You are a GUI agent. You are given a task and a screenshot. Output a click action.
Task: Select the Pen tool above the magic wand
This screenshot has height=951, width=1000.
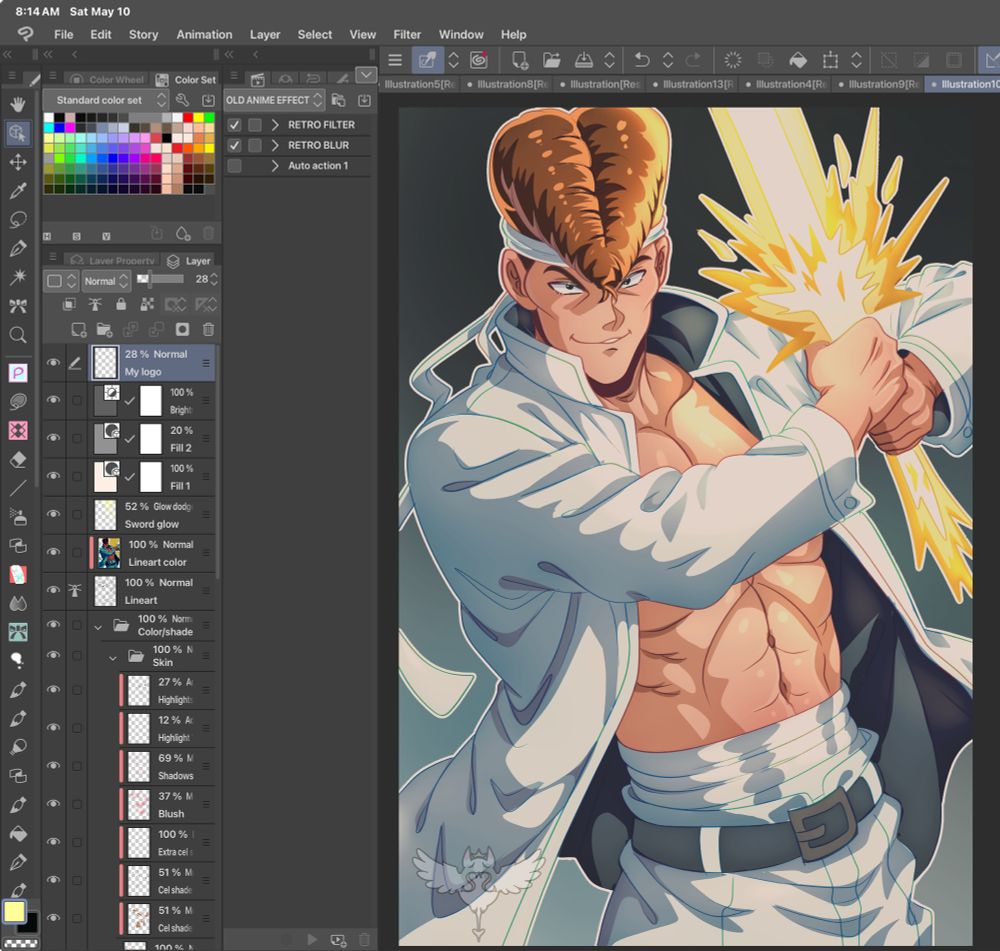(18, 248)
